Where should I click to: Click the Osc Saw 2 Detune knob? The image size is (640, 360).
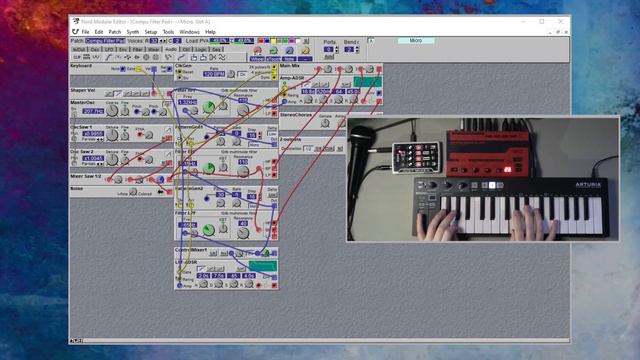click(x=112, y=160)
